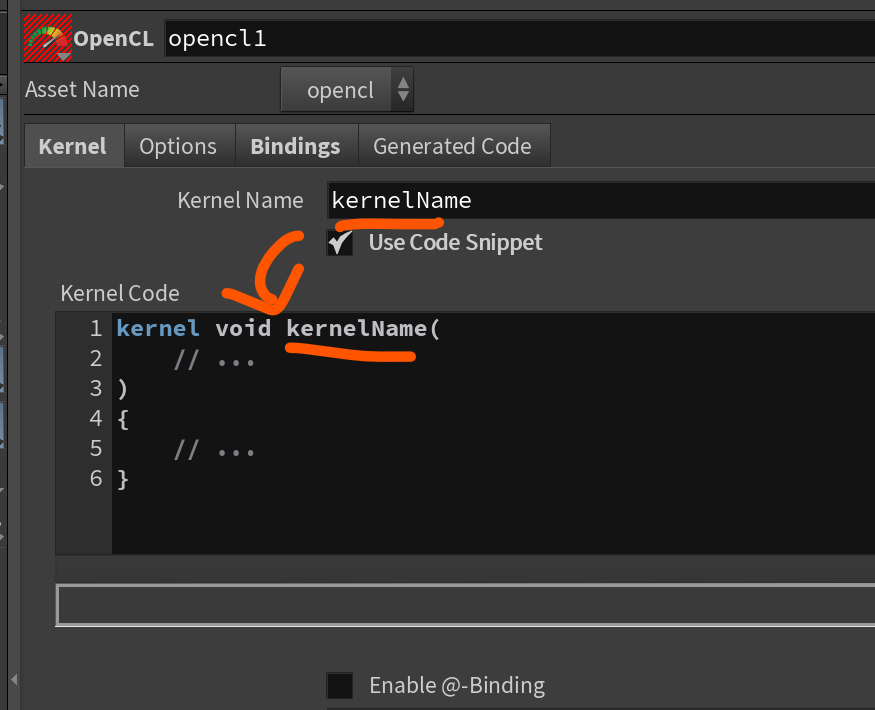Click the empty field below the Kernel Code editor
This screenshot has width=875, height=710.
(465, 605)
